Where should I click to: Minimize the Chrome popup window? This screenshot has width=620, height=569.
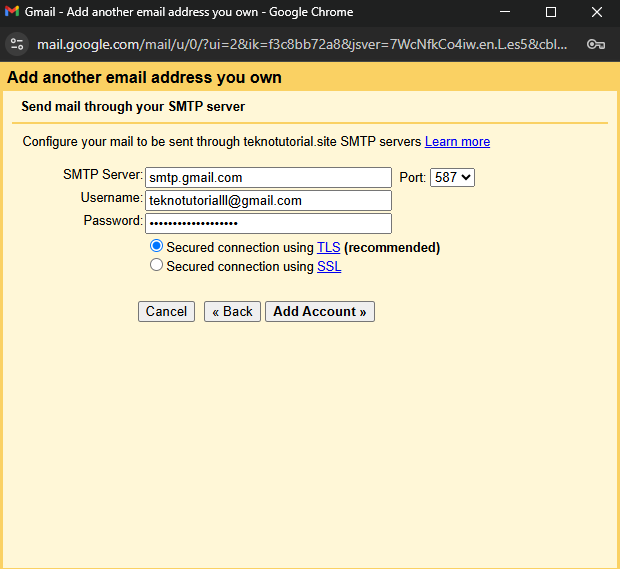[x=505, y=12]
